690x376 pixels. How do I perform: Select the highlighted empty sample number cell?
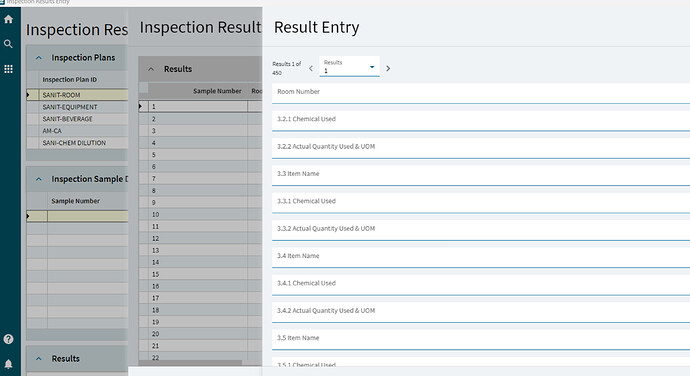tap(88, 216)
